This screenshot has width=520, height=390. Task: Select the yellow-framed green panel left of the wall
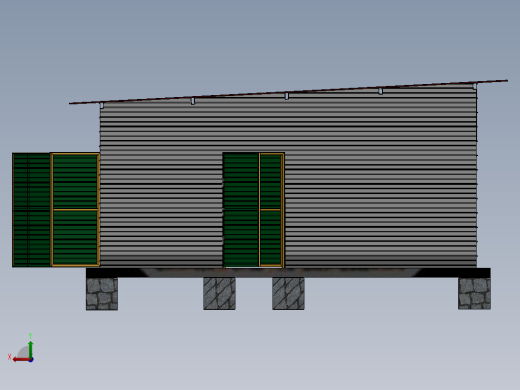tap(75, 210)
